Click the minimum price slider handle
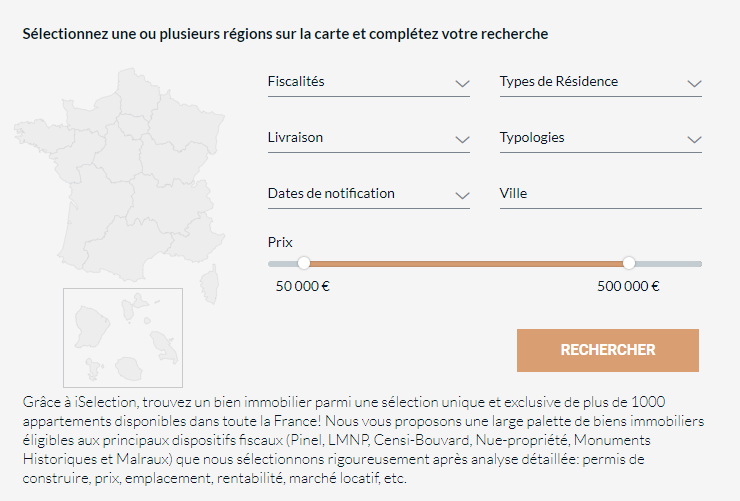 coord(304,263)
